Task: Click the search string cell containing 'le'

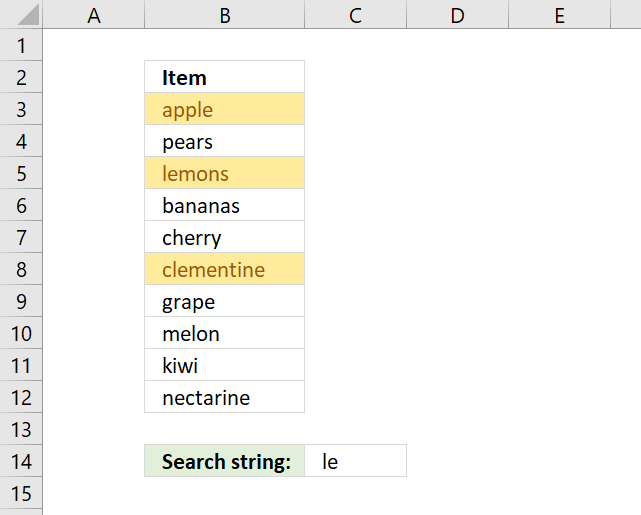Action: [356, 461]
